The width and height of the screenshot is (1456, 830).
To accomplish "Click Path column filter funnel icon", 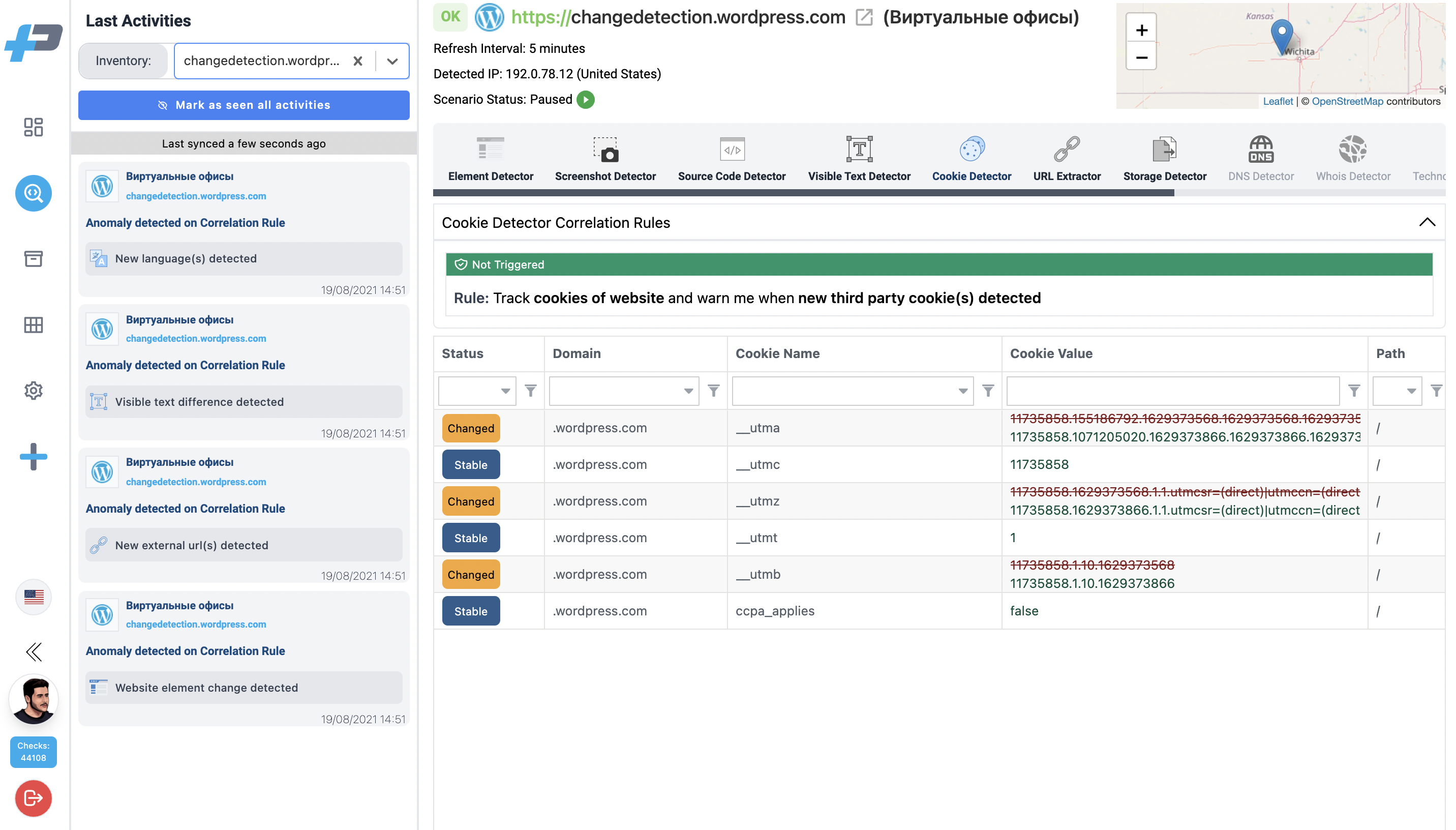I will click(1436, 391).
